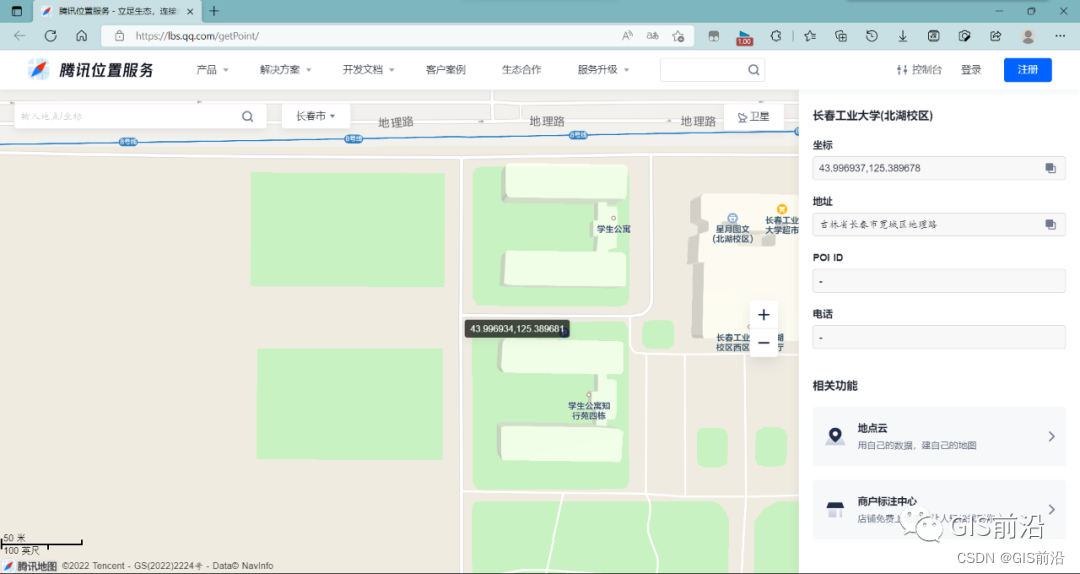Image resolution: width=1080 pixels, height=574 pixels.
Task: Click the 星月图文 marker on the map
Action: click(x=732, y=218)
